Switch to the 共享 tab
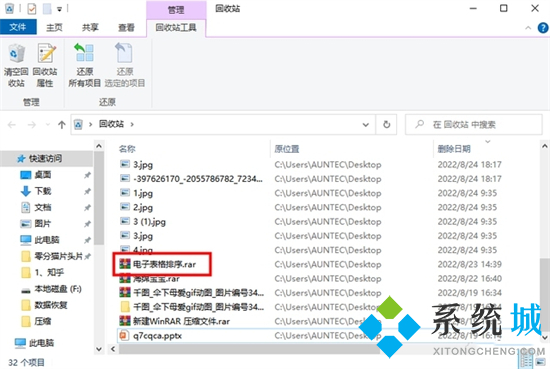Image resolution: width=550 pixels, height=369 pixels. [90, 27]
